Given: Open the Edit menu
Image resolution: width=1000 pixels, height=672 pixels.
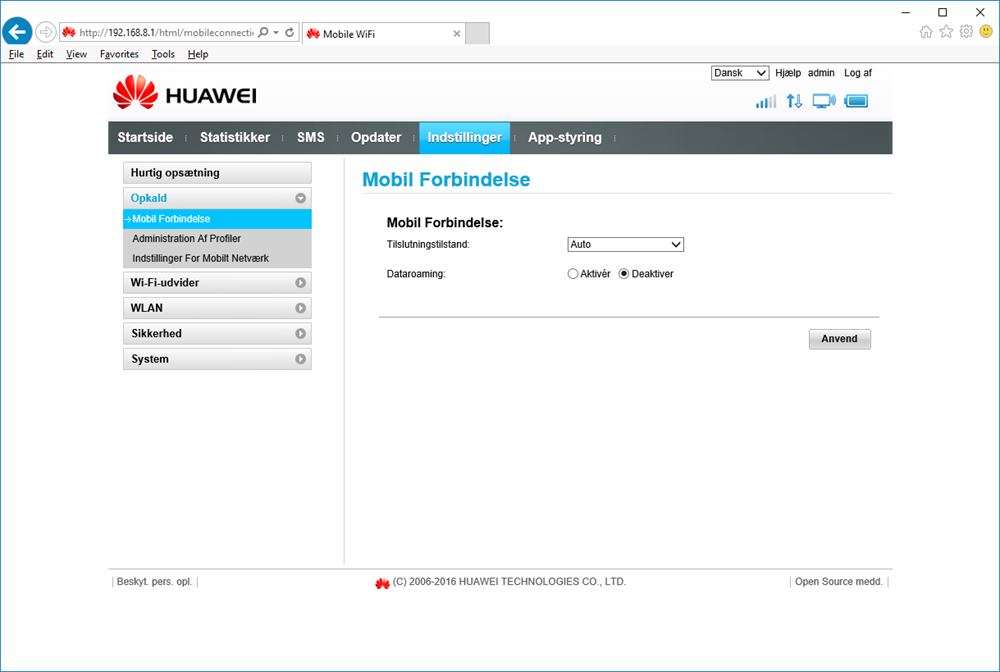Looking at the screenshot, I should pyautogui.click(x=45, y=54).
